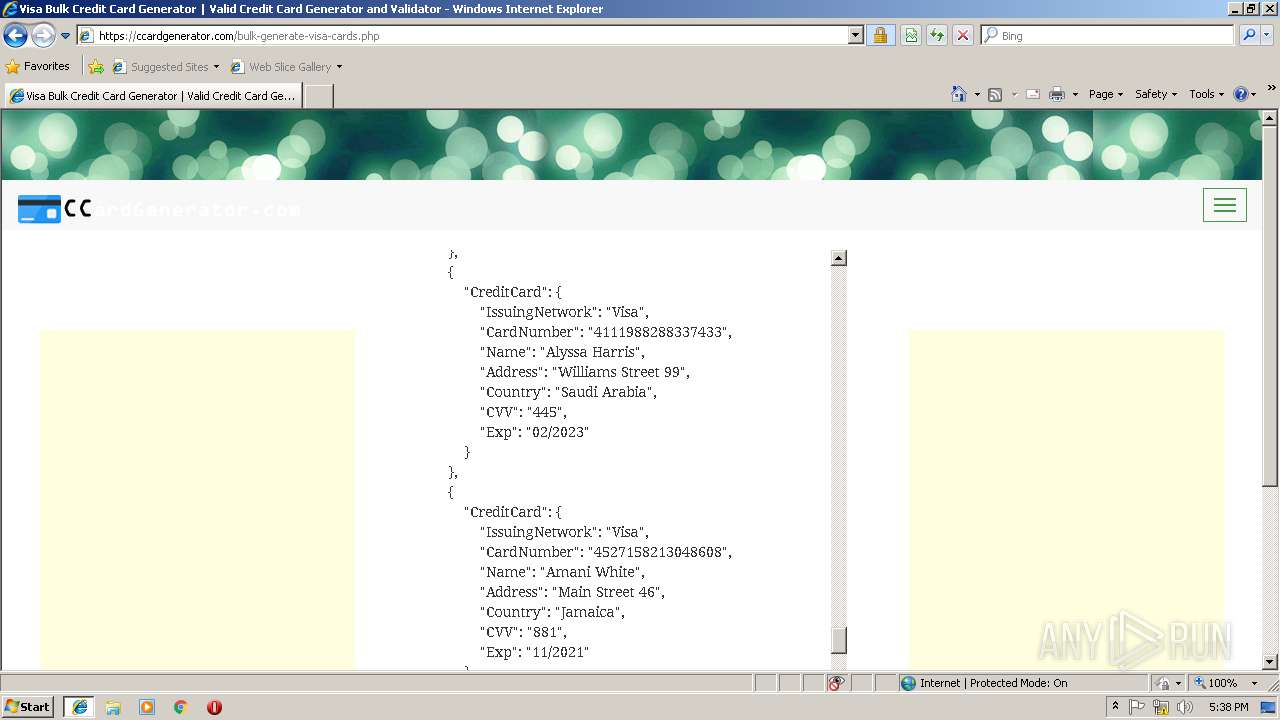Select the Visa Bulk Credit Card Generator tab
Image resolution: width=1280 pixels, height=720 pixels.
(153, 96)
